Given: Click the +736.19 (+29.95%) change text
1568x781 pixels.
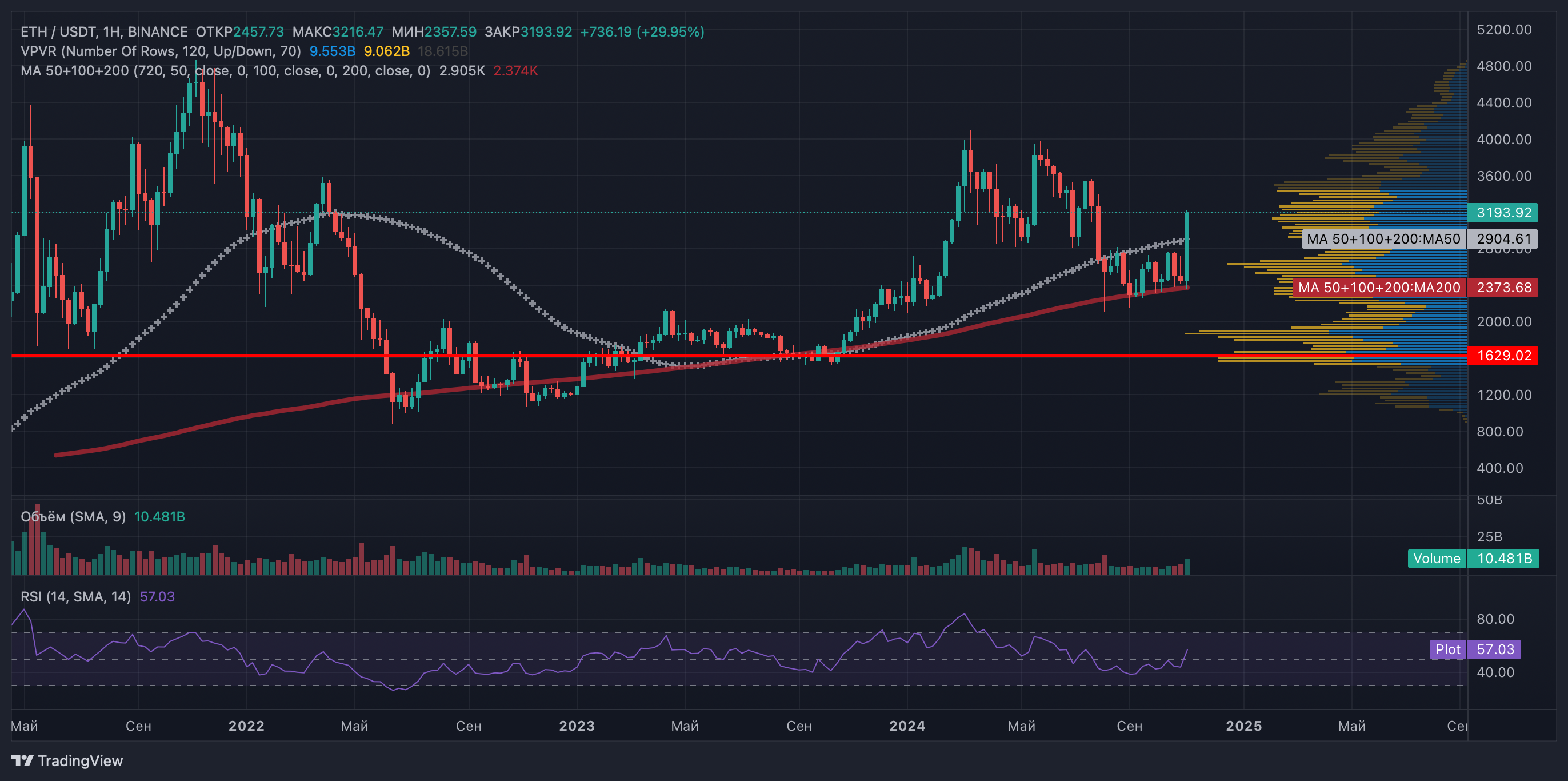Looking at the screenshot, I should pos(642,31).
